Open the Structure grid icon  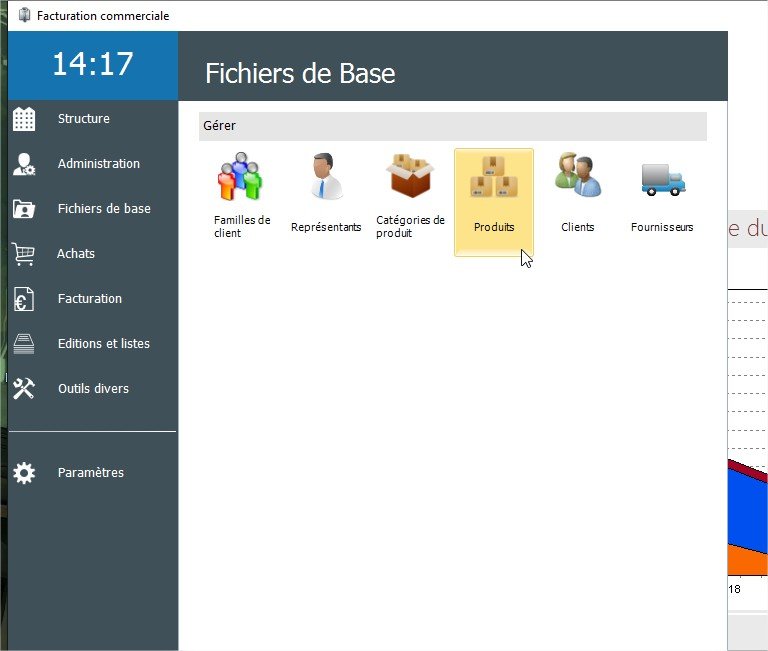tap(24, 119)
